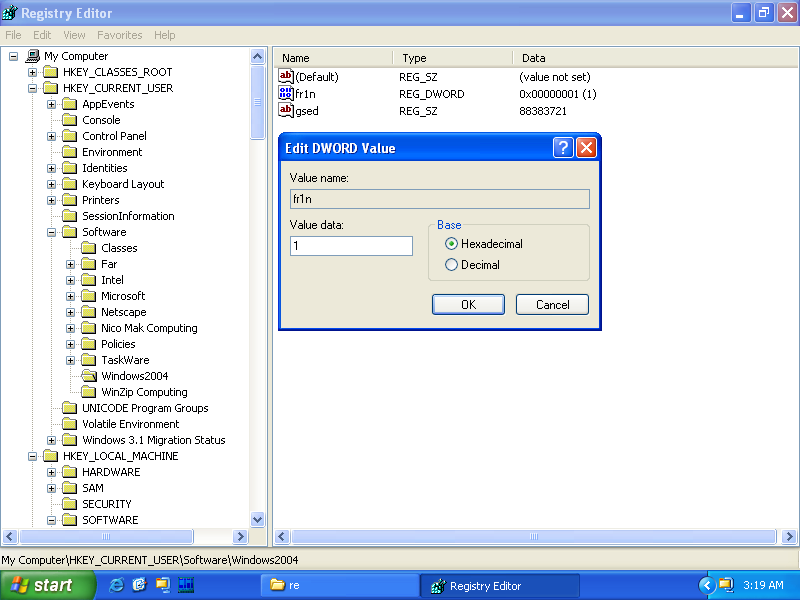Image resolution: width=800 pixels, height=600 pixels.
Task: Click the Value data input field
Action: [x=351, y=246]
